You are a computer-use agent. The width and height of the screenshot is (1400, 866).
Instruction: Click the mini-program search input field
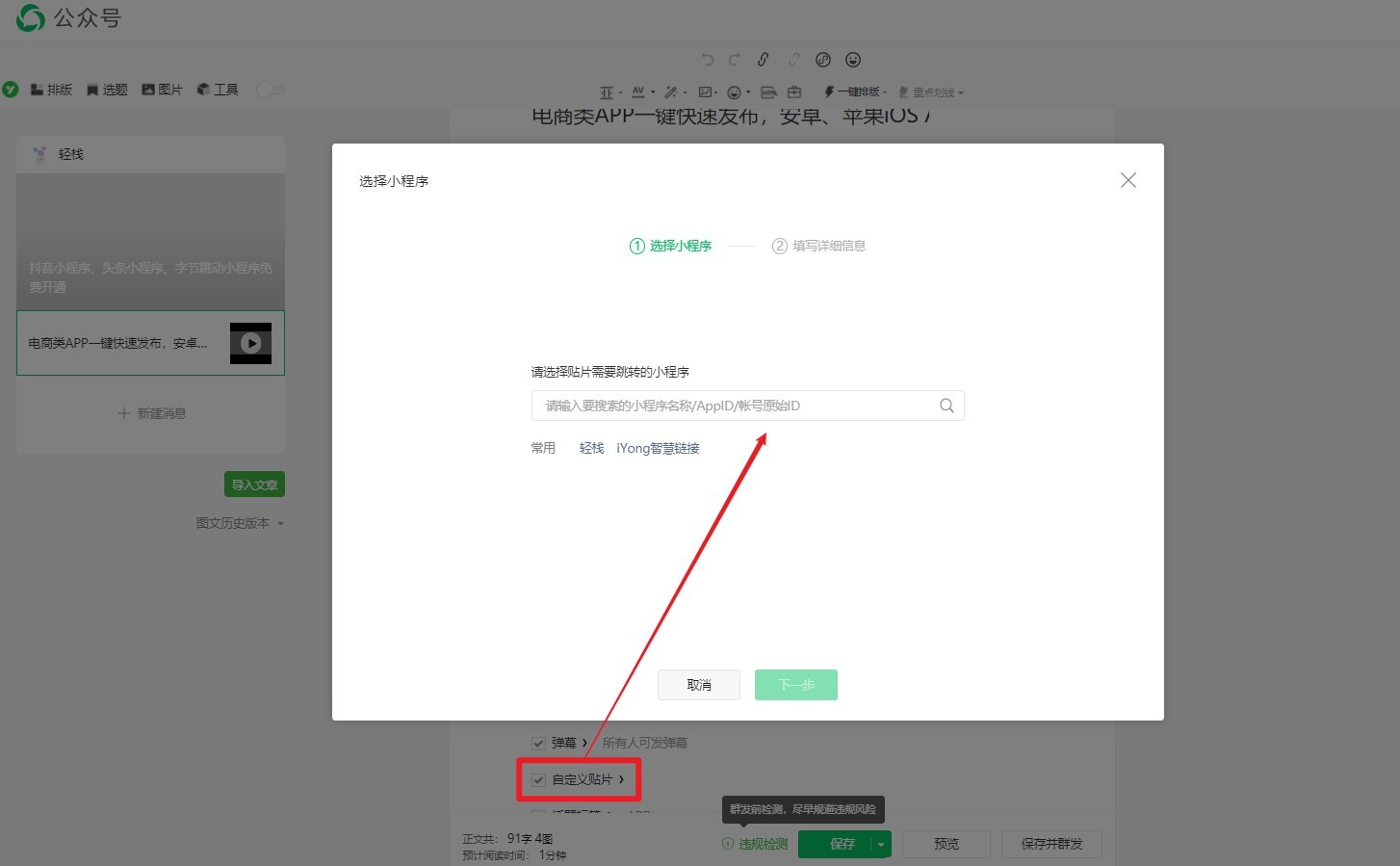click(x=732, y=406)
